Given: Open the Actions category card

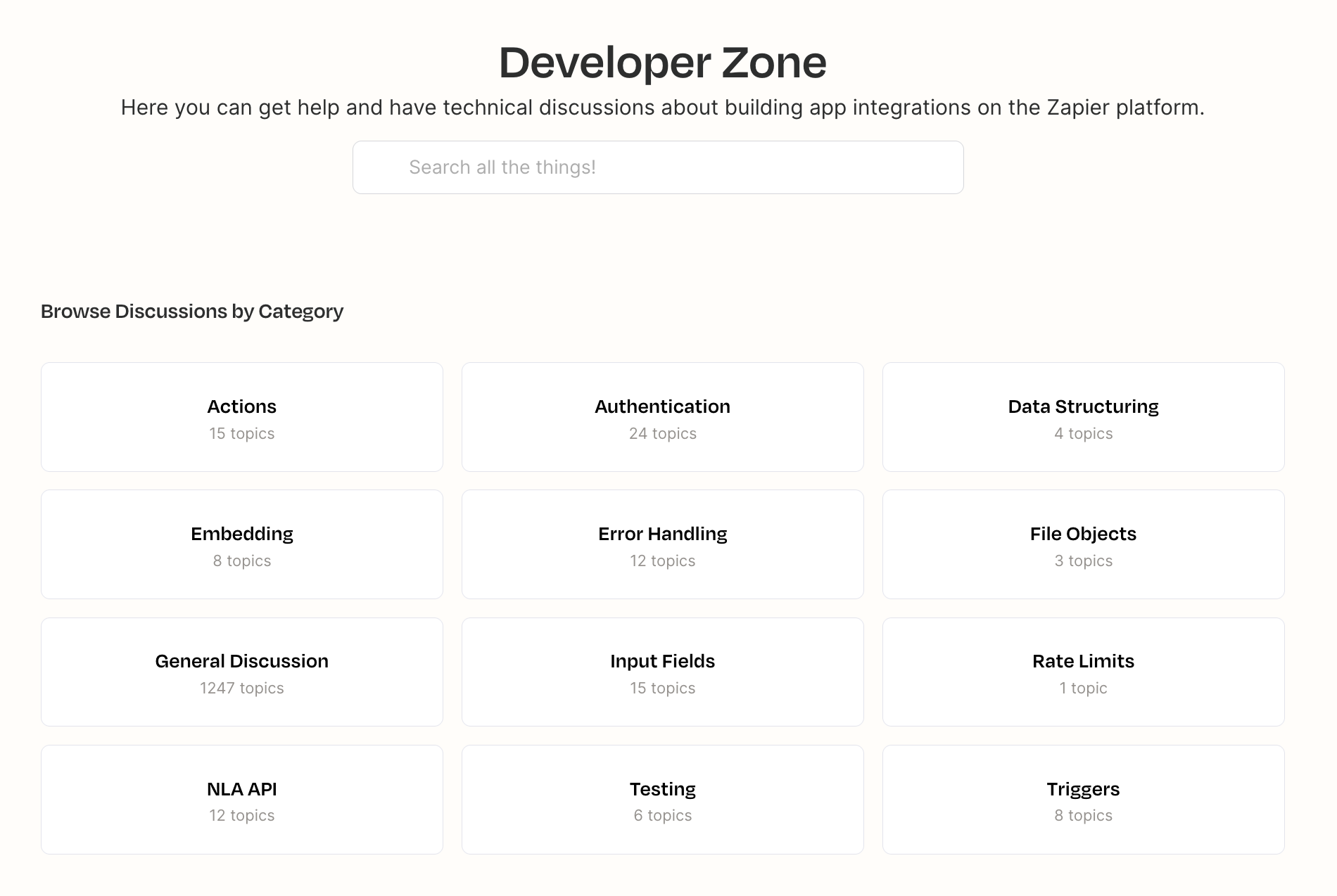Looking at the screenshot, I should point(242,417).
